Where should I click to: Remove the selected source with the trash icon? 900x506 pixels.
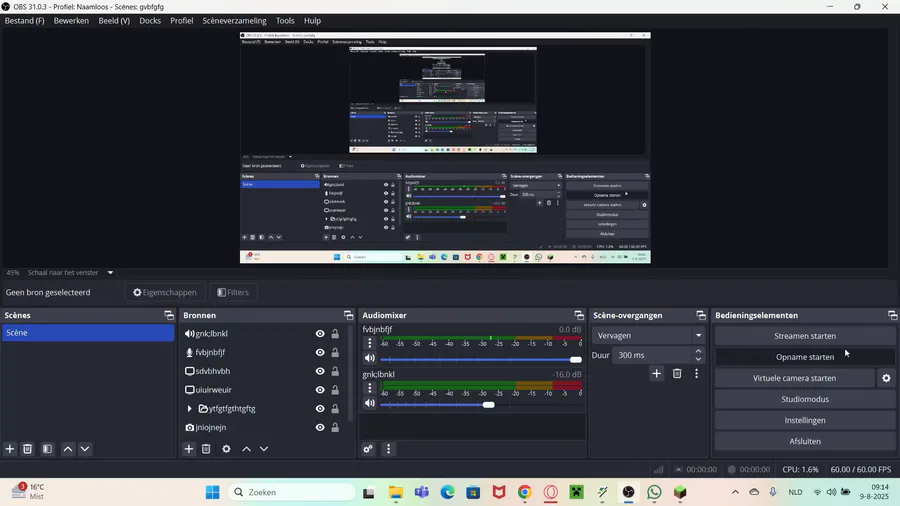tap(206, 449)
